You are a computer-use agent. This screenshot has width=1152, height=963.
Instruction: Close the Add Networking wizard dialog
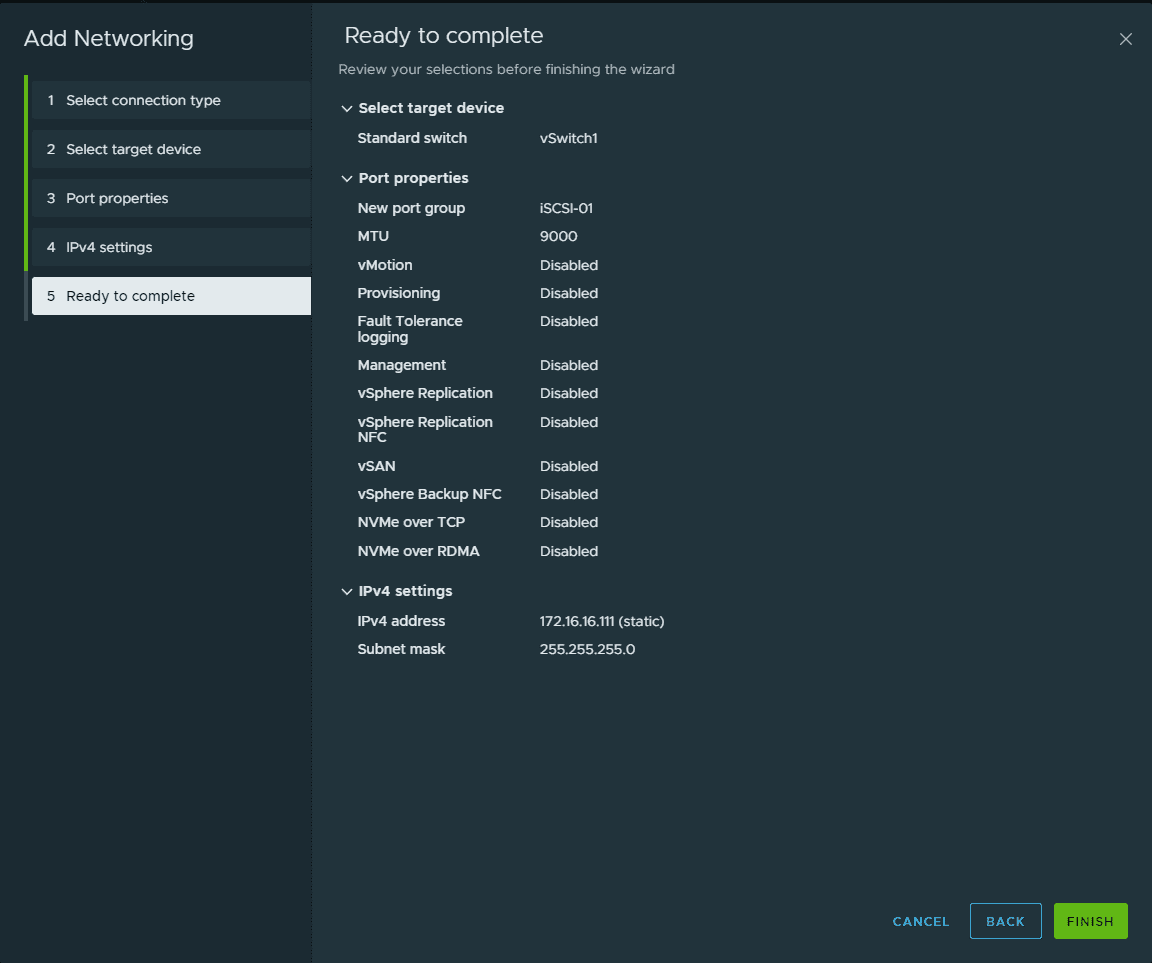coord(1125,40)
